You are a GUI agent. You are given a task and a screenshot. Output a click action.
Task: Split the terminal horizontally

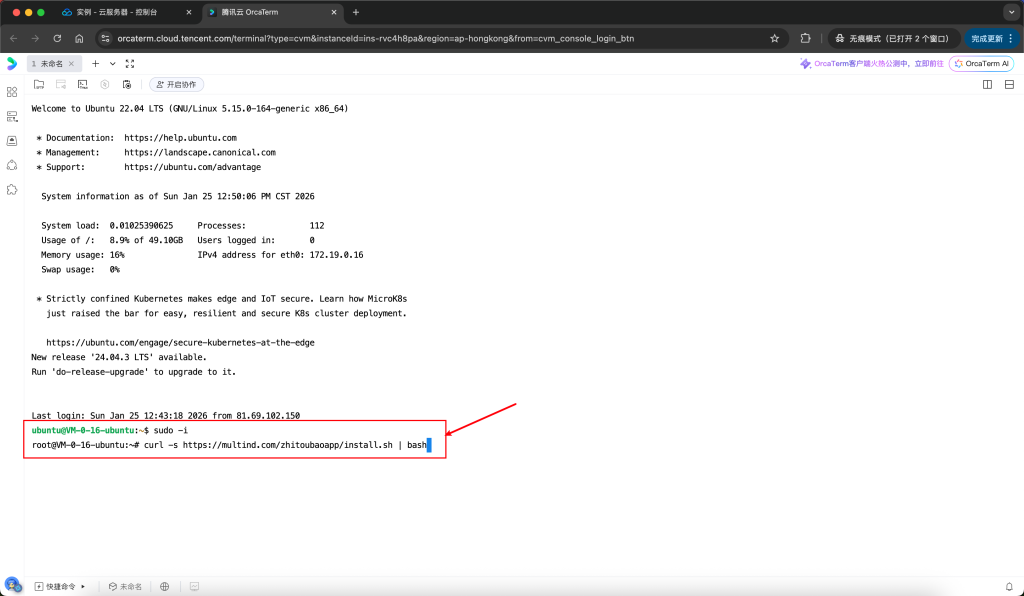1009,84
